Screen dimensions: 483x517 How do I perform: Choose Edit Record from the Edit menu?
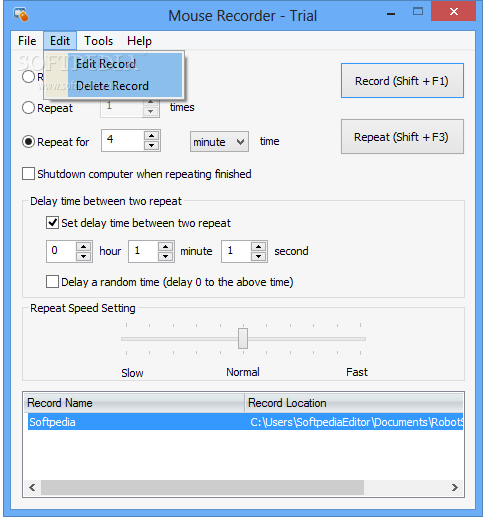[114, 64]
